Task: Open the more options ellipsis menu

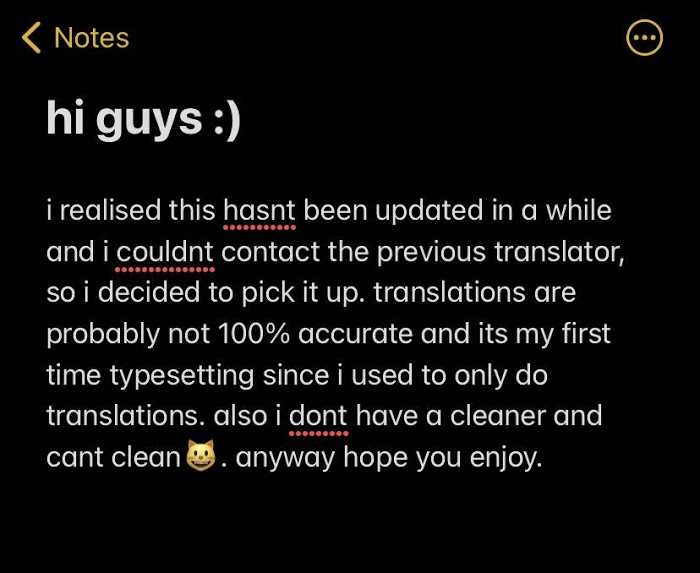Action: coord(644,38)
